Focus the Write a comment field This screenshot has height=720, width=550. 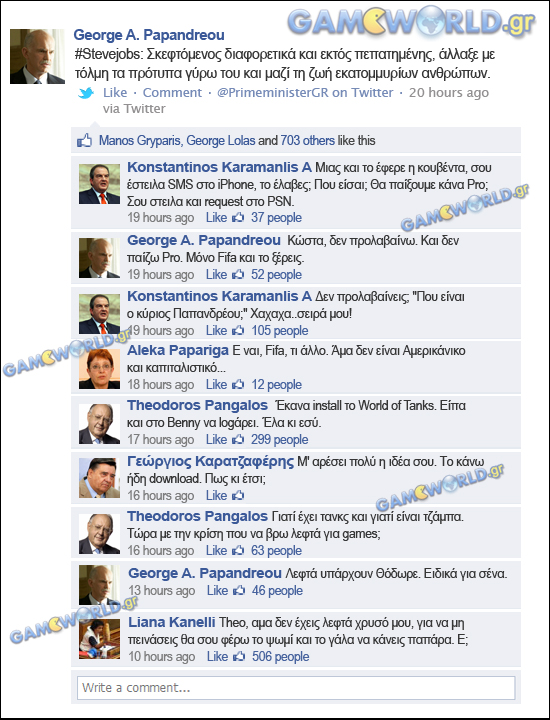pyautogui.click(x=296, y=687)
